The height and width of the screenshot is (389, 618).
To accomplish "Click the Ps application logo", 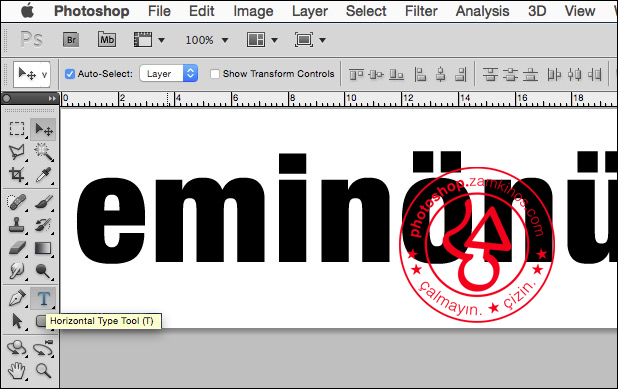I will 31,39.
